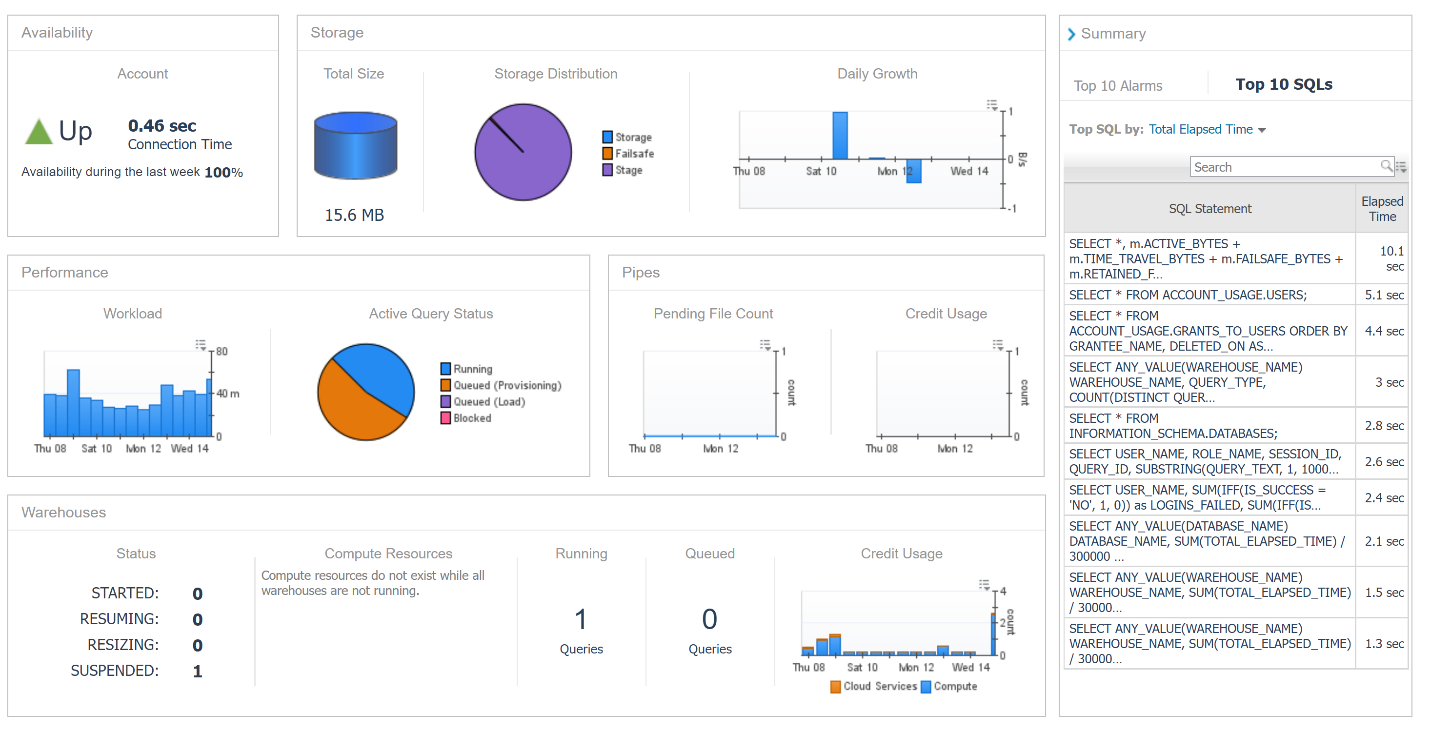Open Warehouses Credit Usage chart options icon
This screenshot has height=732, width=1430.
[984, 585]
